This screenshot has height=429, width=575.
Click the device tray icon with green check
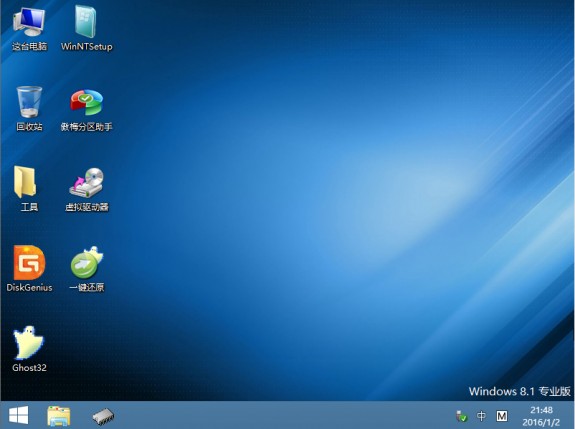[461, 416]
